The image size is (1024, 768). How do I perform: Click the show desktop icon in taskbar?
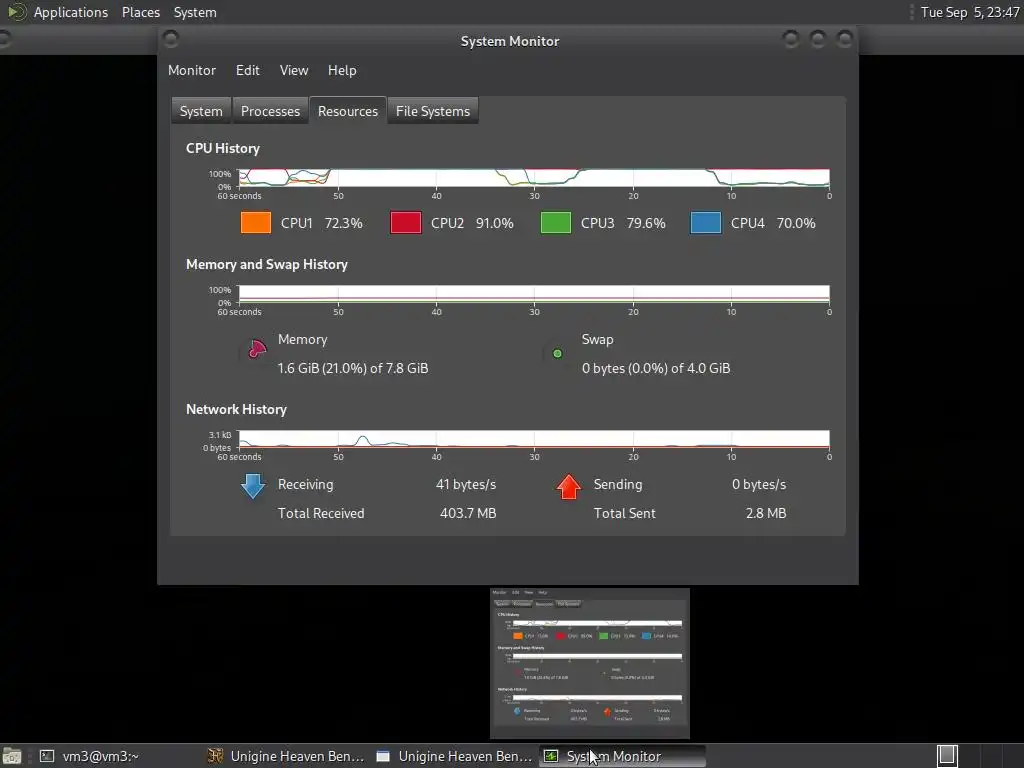(x=12, y=756)
